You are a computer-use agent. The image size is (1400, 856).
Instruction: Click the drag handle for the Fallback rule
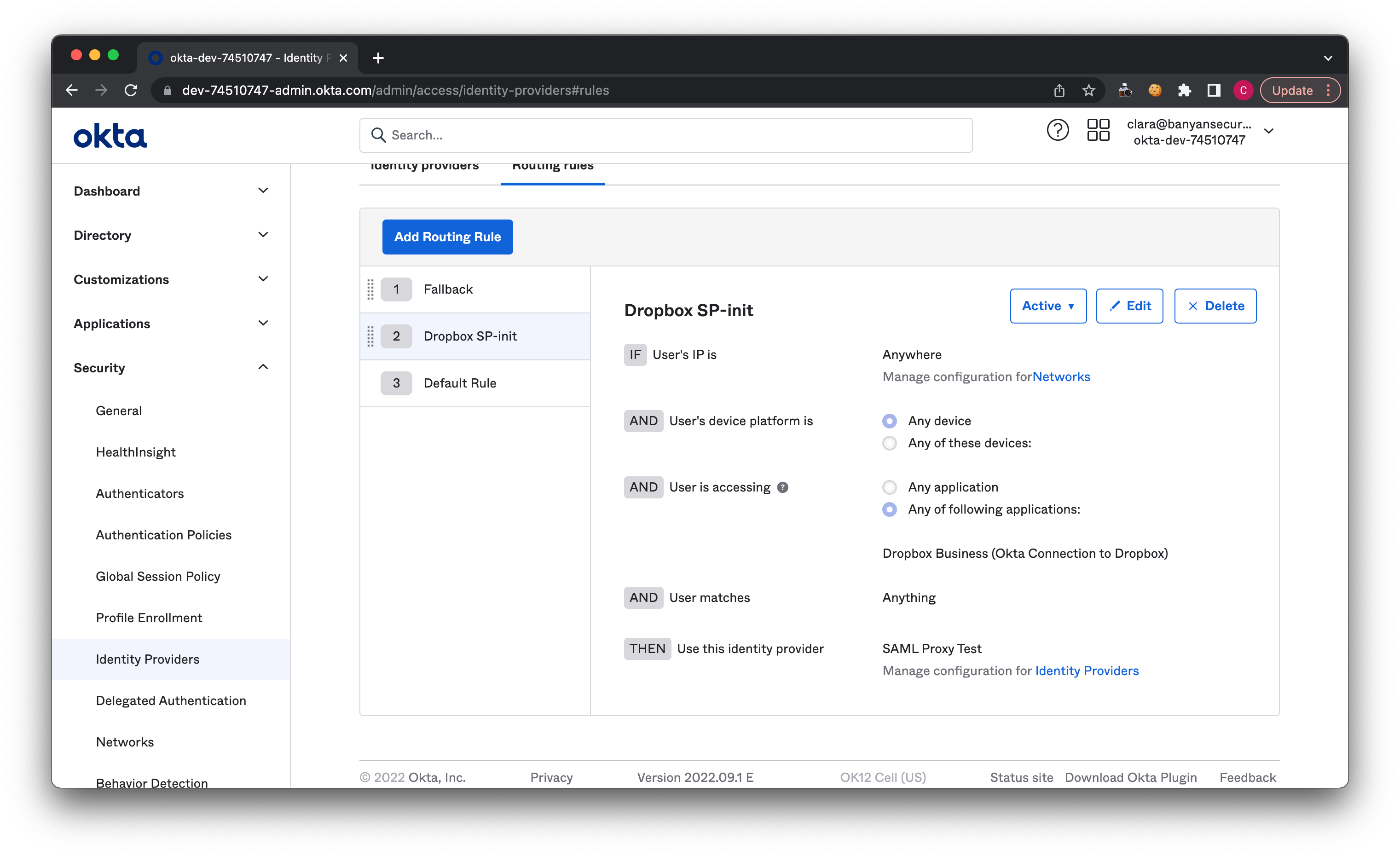click(370, 289)
